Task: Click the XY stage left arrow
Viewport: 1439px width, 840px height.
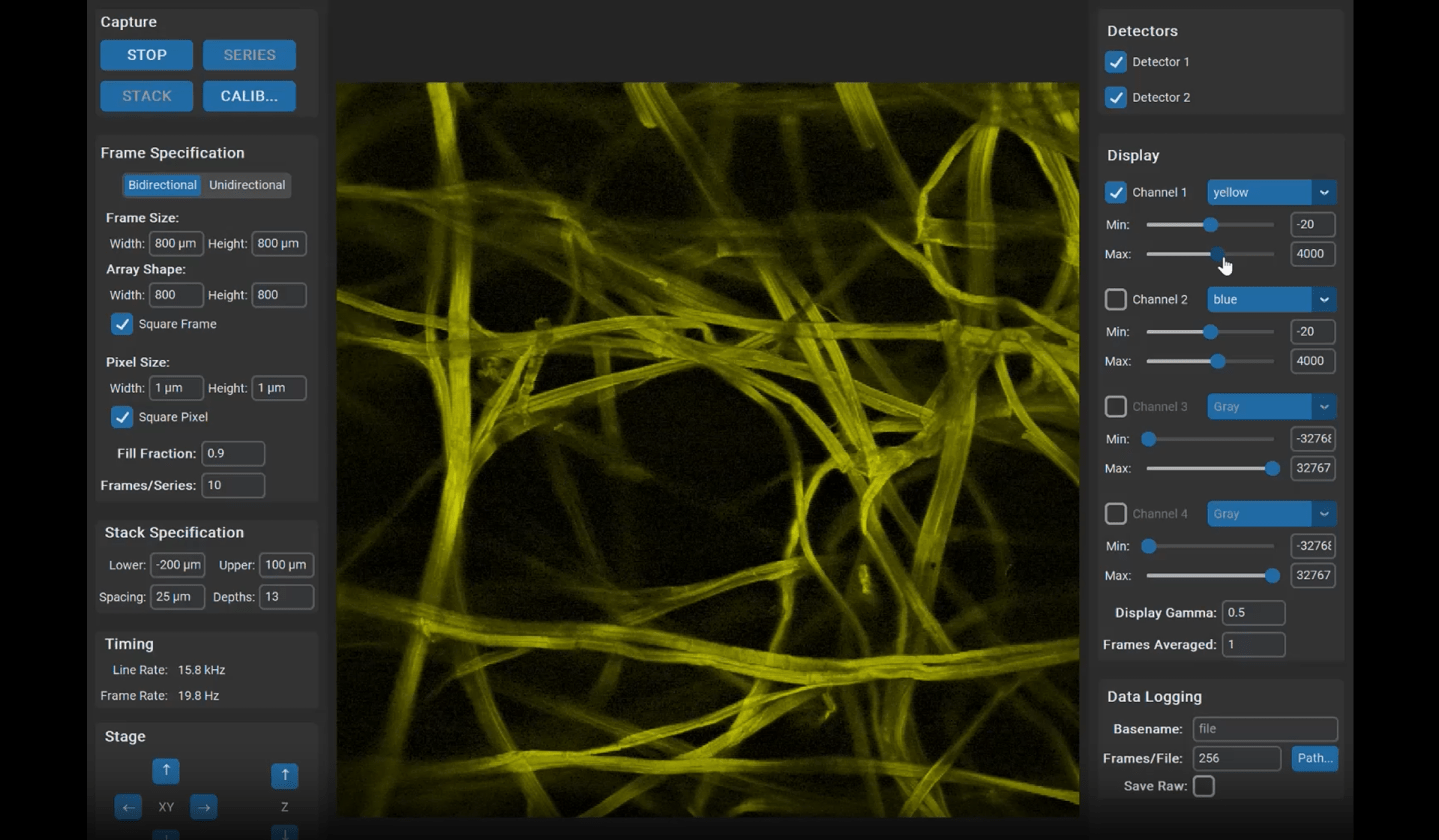Action: [128, 806]
